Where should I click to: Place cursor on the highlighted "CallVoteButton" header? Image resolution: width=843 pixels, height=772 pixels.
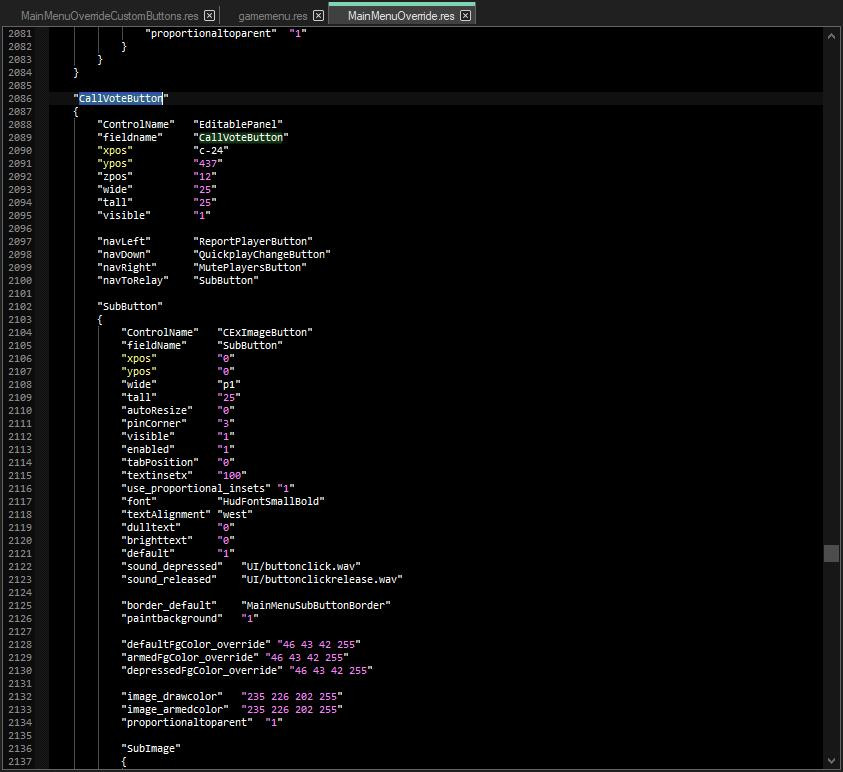(x=121, y=98)
